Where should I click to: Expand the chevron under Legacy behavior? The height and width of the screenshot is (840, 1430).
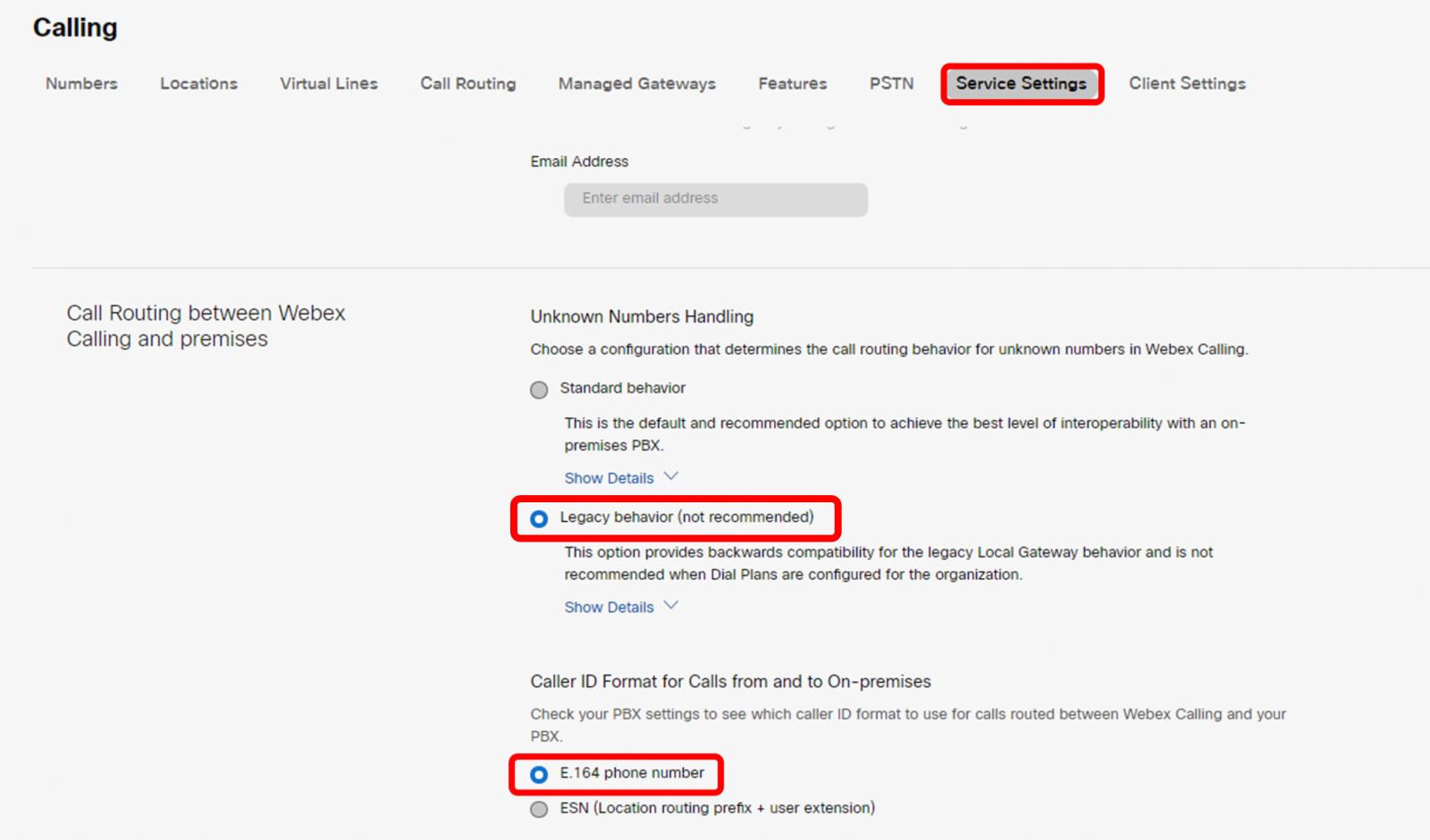[671, 606]
